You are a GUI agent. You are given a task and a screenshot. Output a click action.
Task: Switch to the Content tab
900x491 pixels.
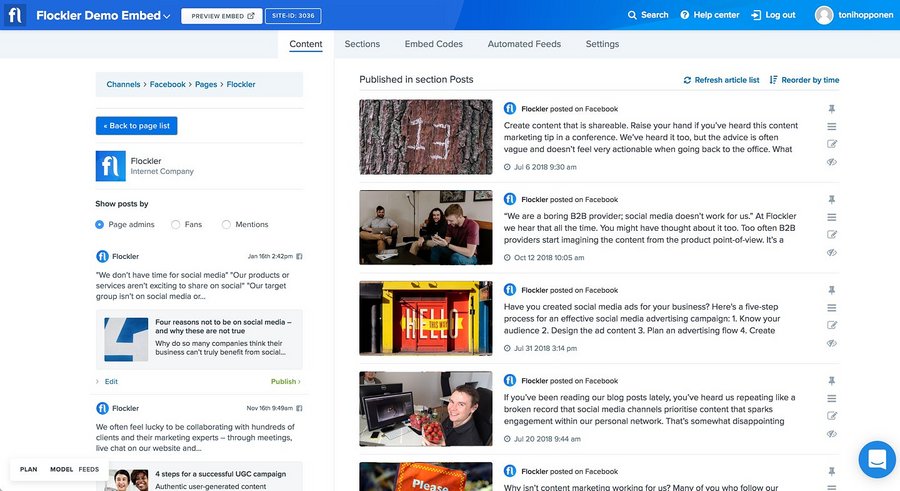305,44
